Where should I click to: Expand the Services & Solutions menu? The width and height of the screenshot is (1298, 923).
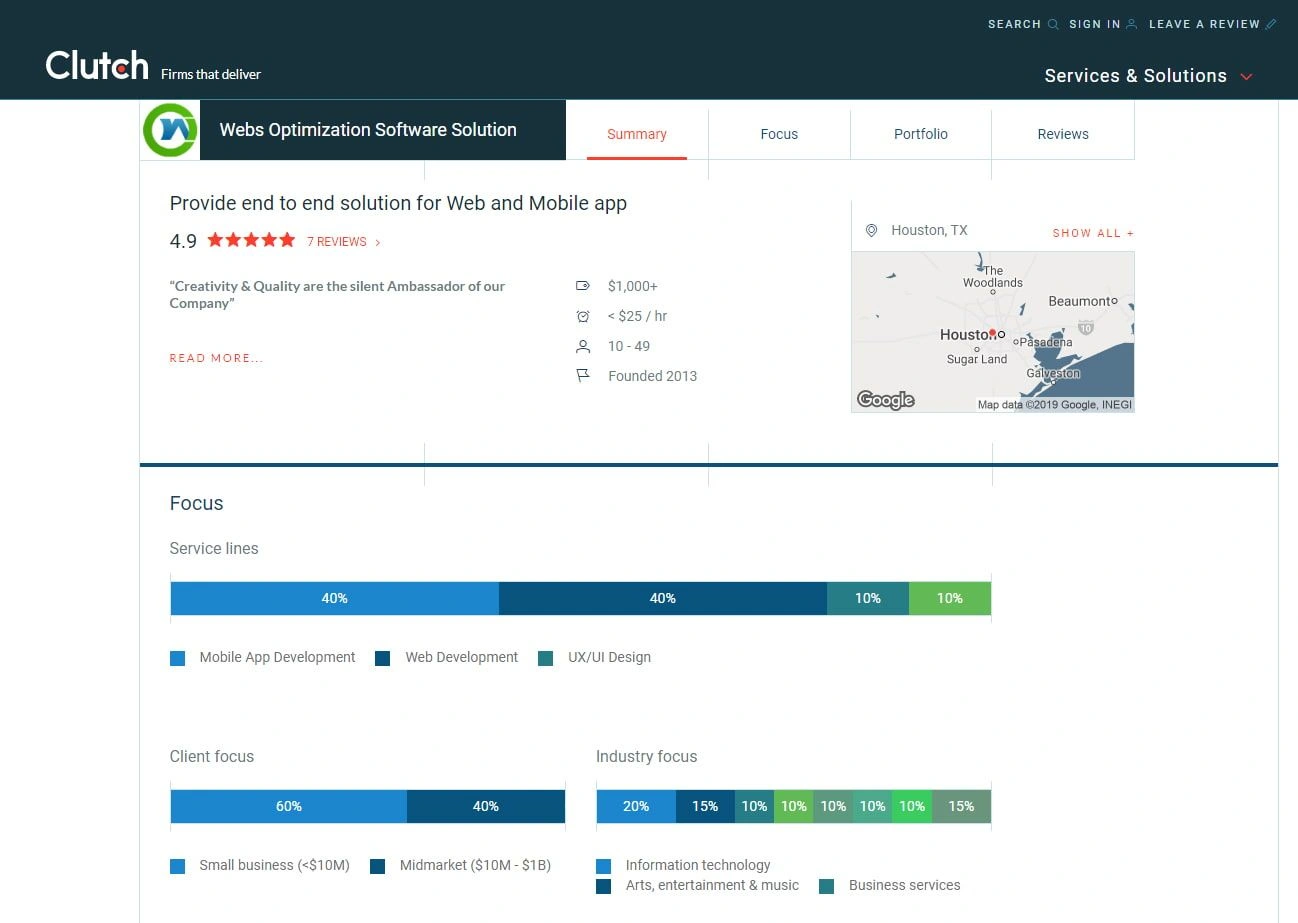point(1148,76)
